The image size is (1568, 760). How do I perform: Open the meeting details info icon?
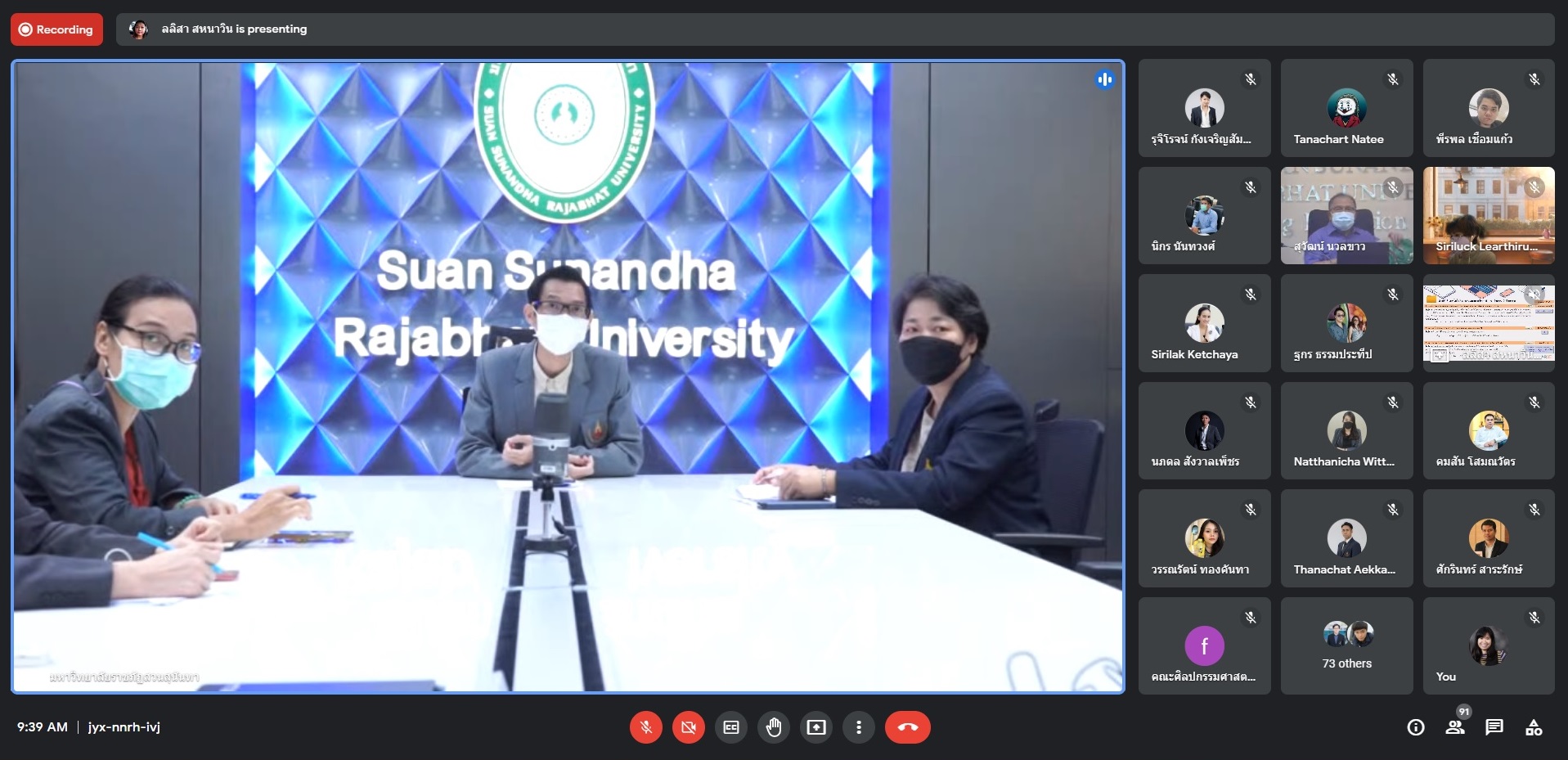click(x=1416, y=727)
